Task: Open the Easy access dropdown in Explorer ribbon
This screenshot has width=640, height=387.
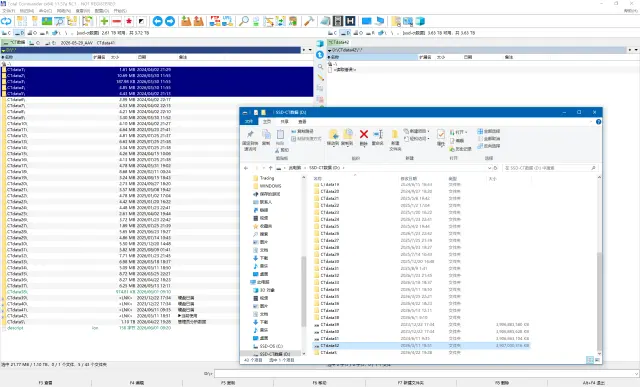Action: click(x=417, y=138)
